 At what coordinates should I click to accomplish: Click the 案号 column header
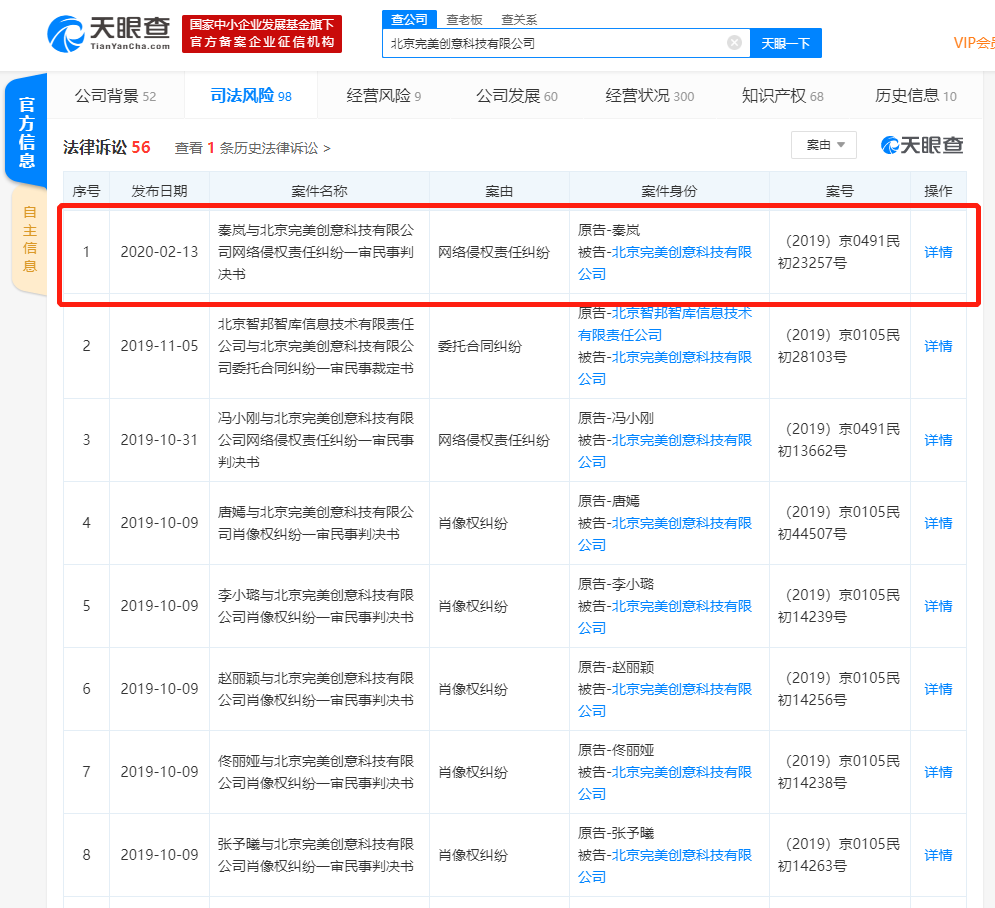[x=840, y=191]
